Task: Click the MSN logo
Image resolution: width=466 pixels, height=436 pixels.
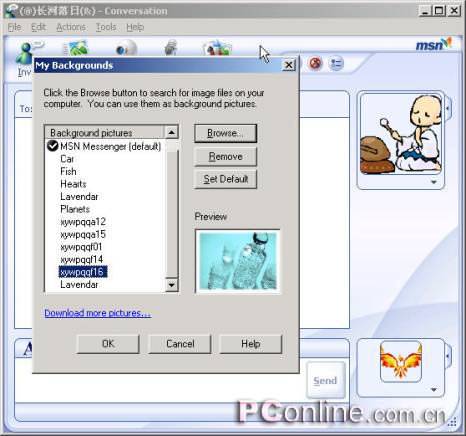Action: tap(433, 44)
